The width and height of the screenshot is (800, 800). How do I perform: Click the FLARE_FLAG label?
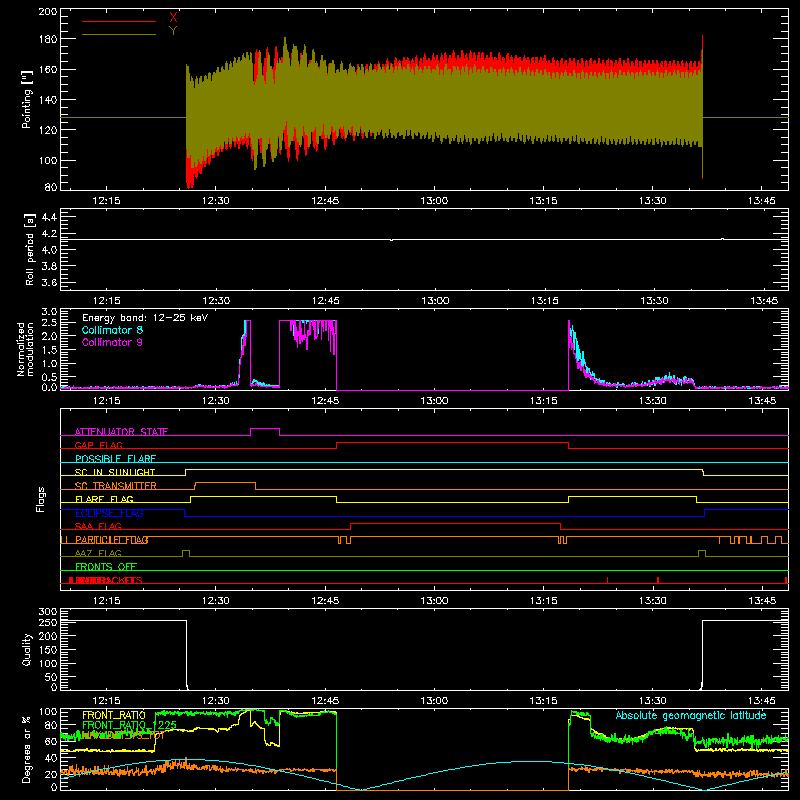click(104, 499)
